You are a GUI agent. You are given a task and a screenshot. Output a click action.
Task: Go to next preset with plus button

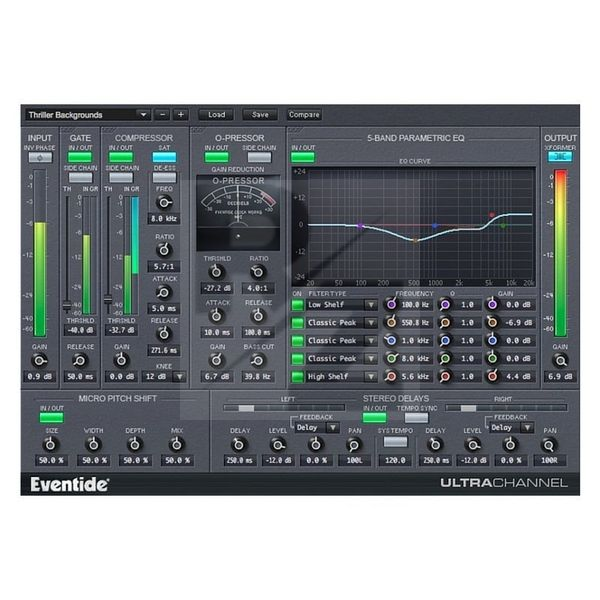(181, 114)
